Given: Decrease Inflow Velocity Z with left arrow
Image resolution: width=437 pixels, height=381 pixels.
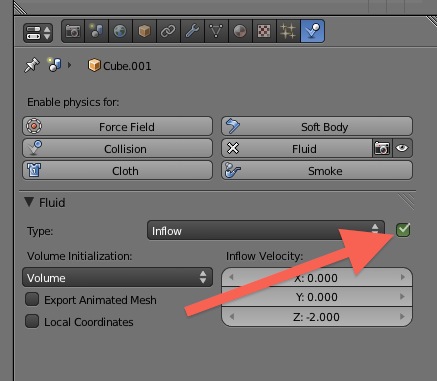Looking at the screenshot, I should coord(231,316).
